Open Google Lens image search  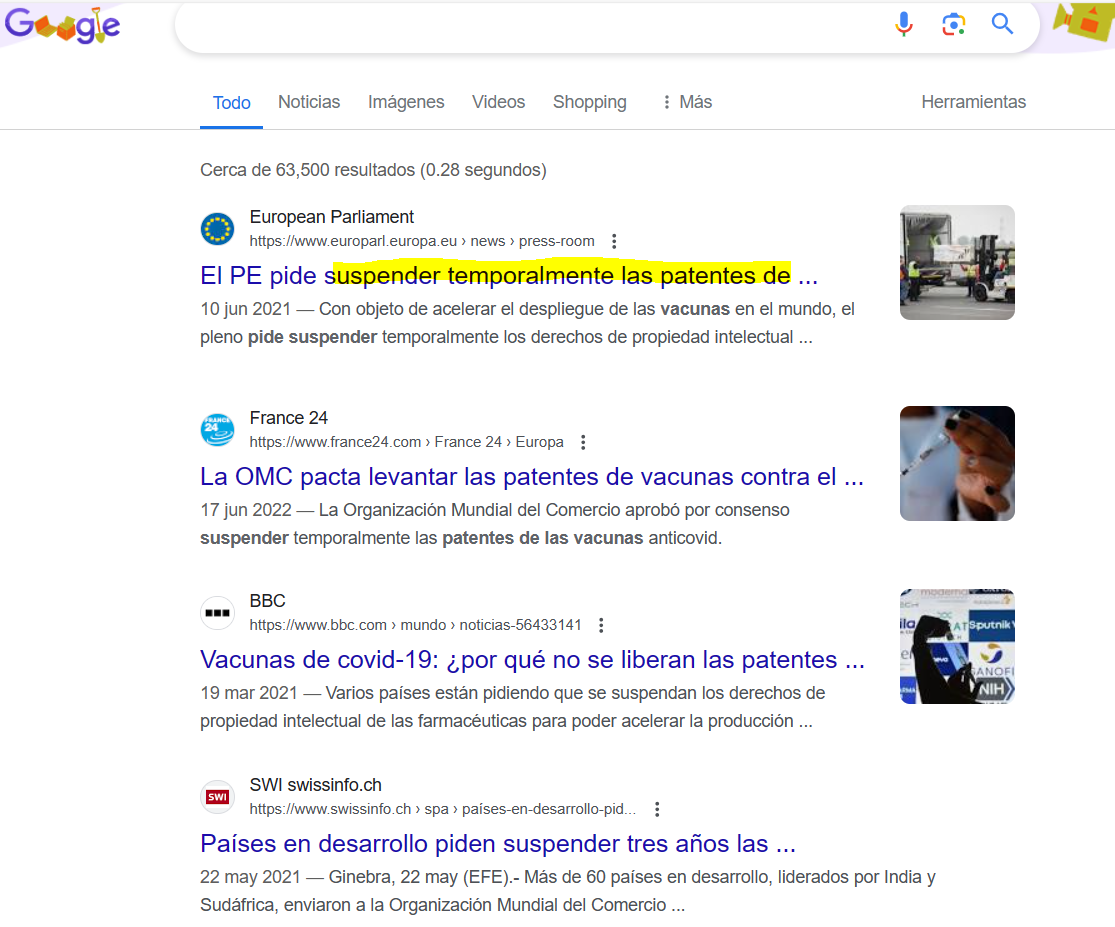click(954, 24)
